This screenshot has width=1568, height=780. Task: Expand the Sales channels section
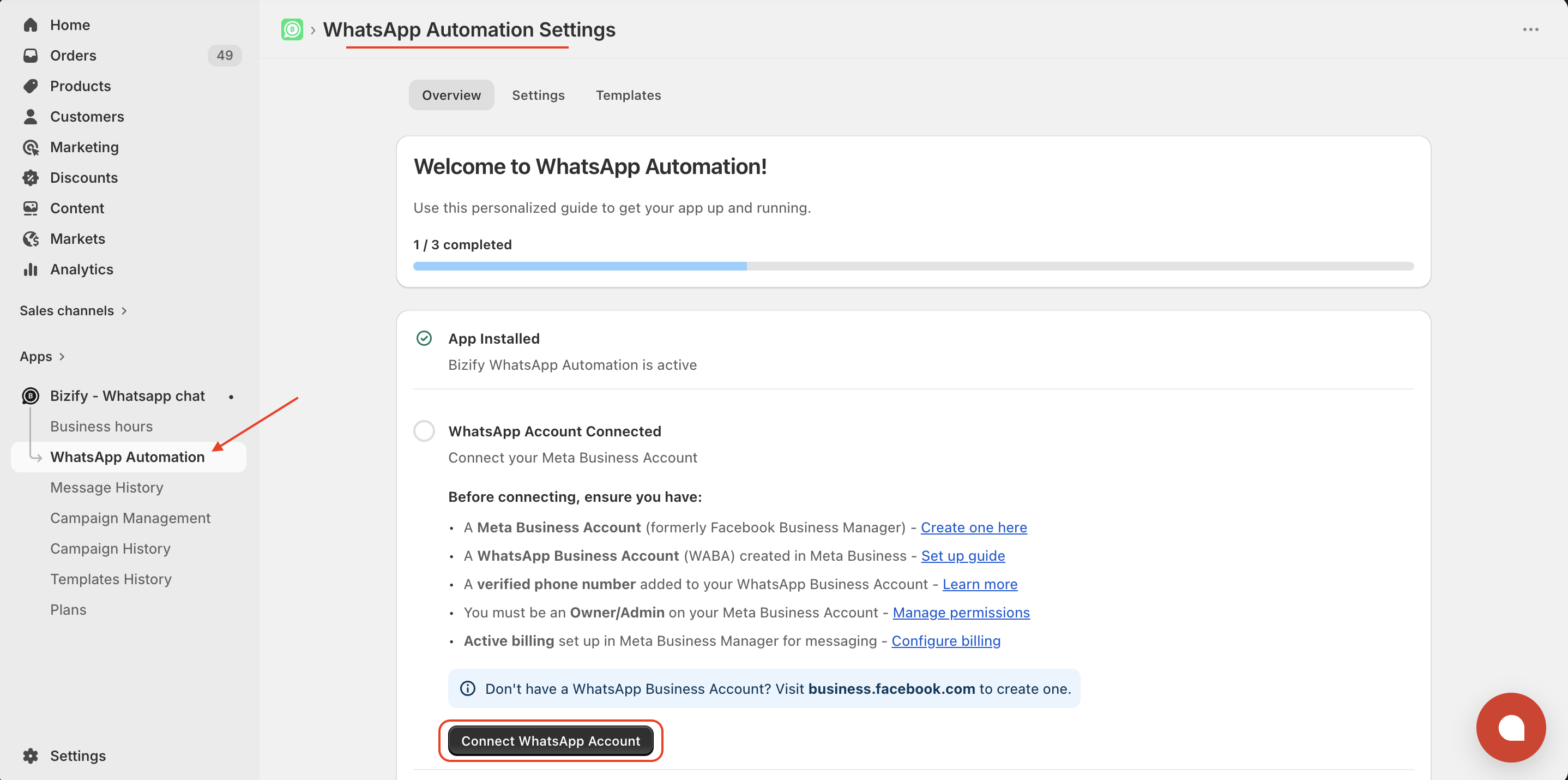(73, 310)
